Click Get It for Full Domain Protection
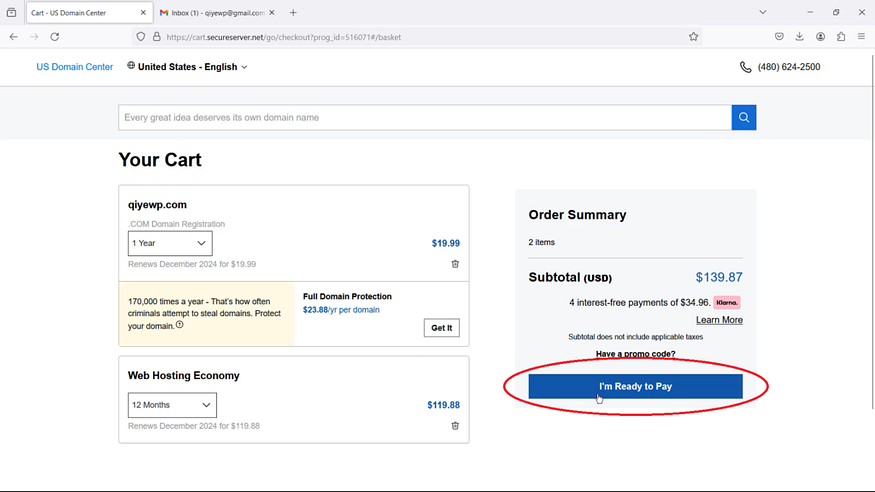The height and width of the screenshot is (492, 875). [441, 328]
